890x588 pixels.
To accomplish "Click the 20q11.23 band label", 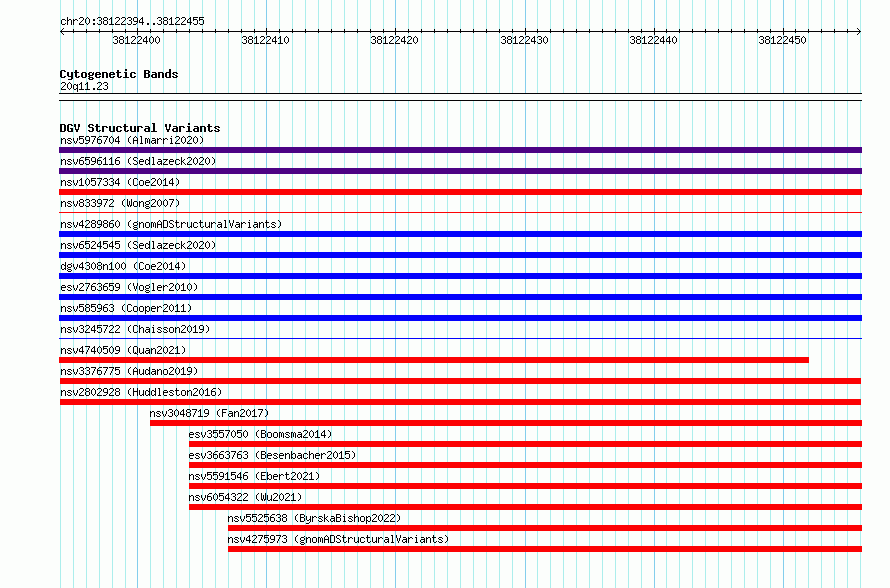I will pyautogui.click(x=84, y=86).
